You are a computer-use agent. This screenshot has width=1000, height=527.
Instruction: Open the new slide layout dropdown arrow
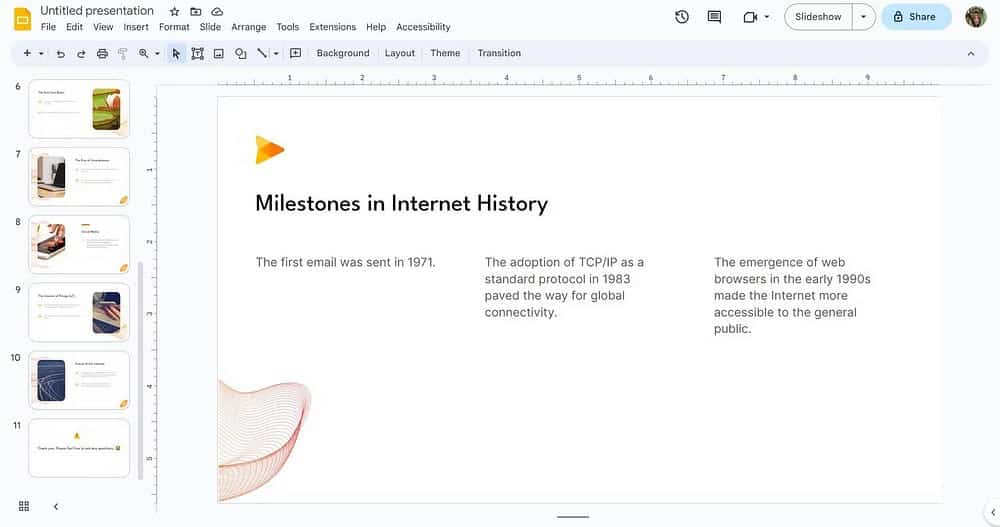41,53
